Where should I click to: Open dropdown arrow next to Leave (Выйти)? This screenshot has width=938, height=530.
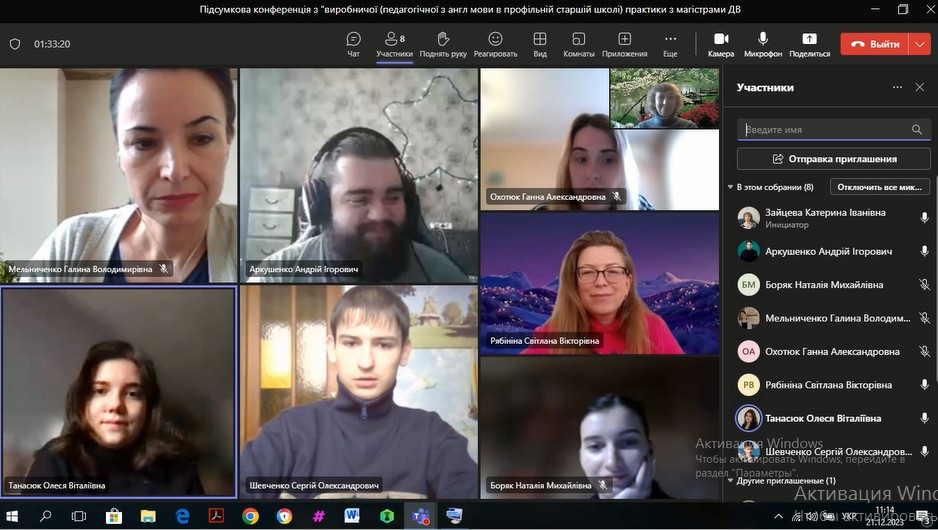[x=920, y=44]
